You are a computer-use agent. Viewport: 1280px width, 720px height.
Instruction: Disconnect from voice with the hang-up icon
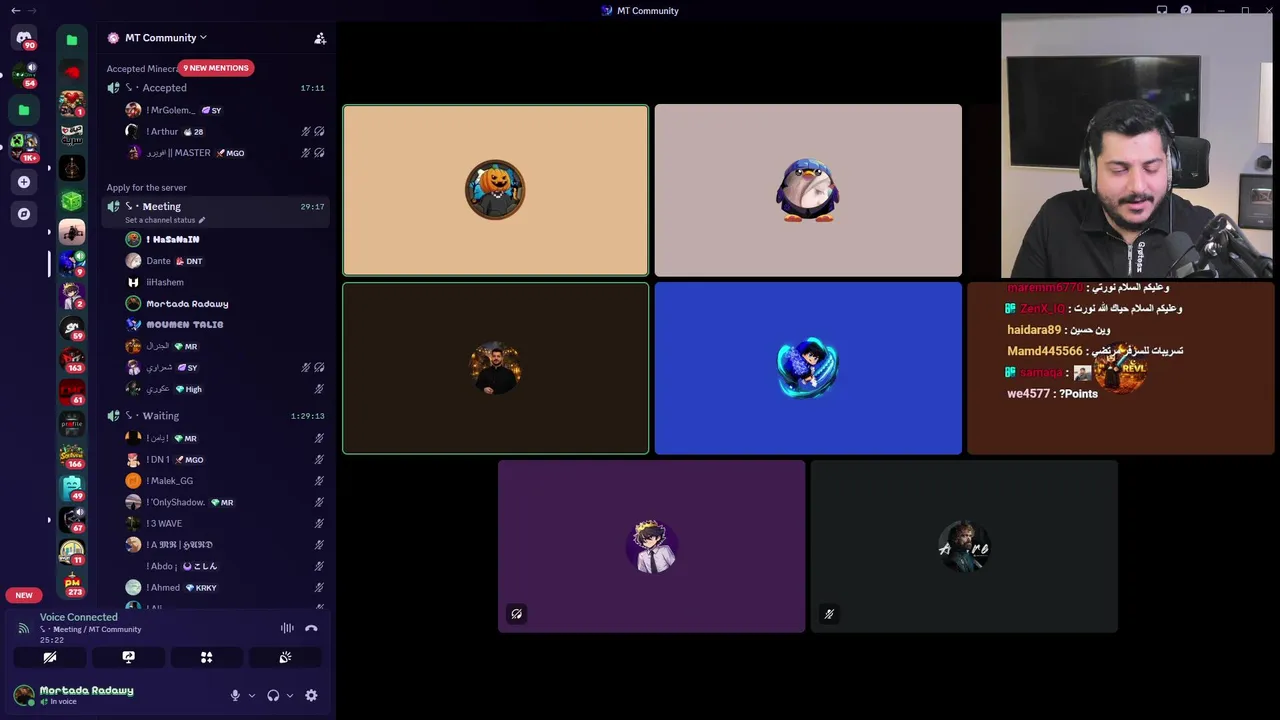point(311,628)
